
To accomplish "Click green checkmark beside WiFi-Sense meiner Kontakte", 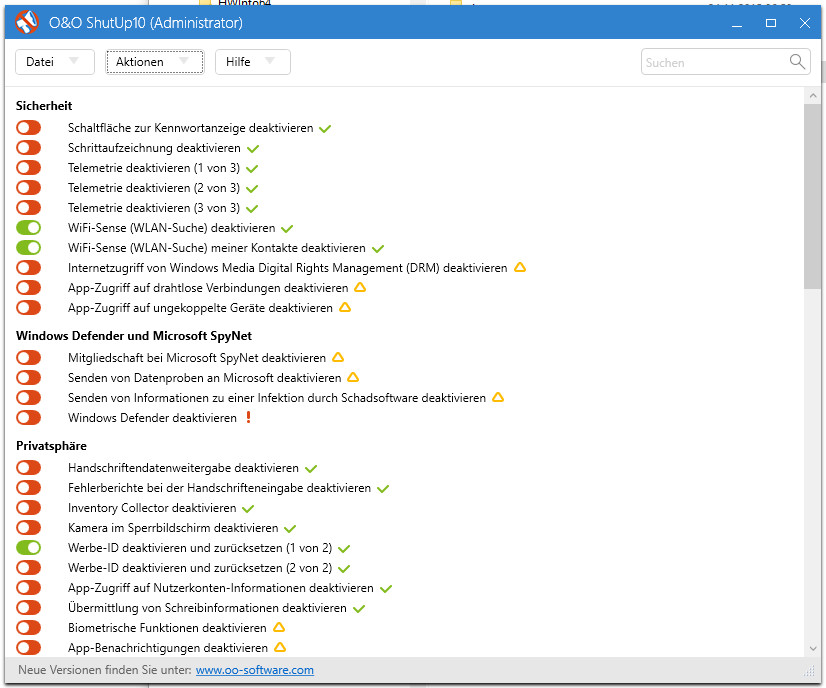I will coord(378,249).
